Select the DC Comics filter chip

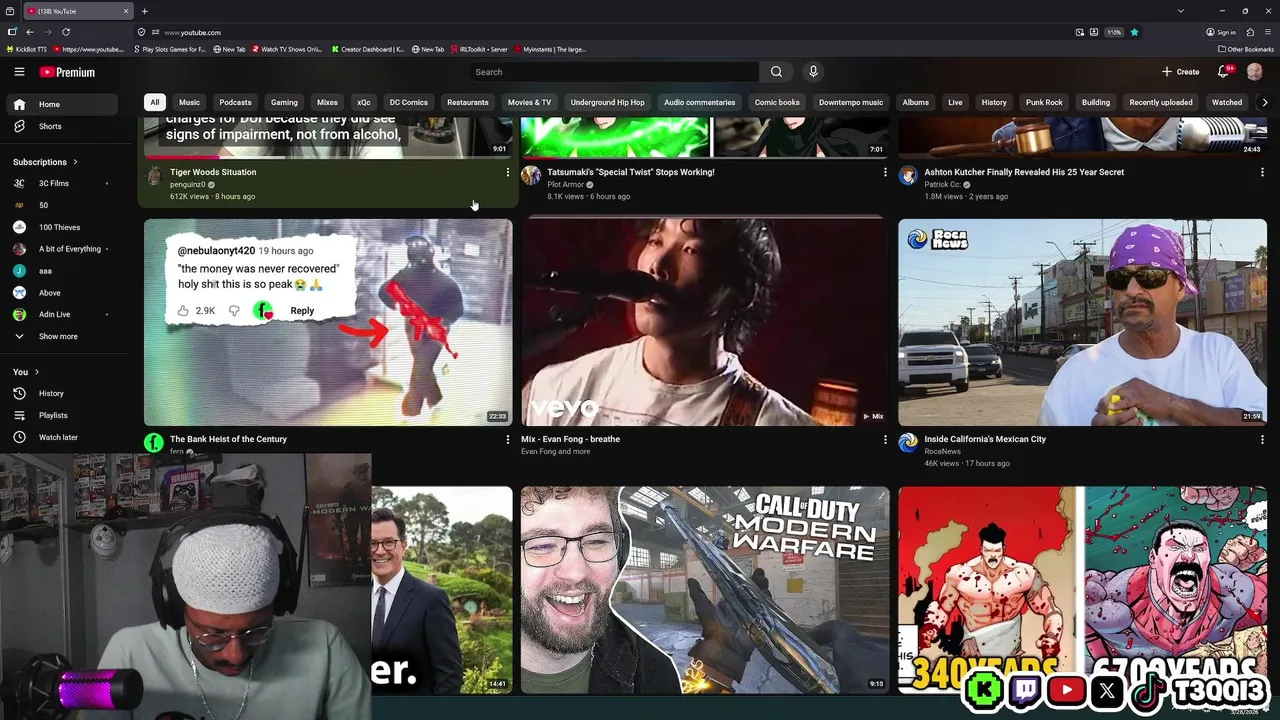[x=408, y=102]
